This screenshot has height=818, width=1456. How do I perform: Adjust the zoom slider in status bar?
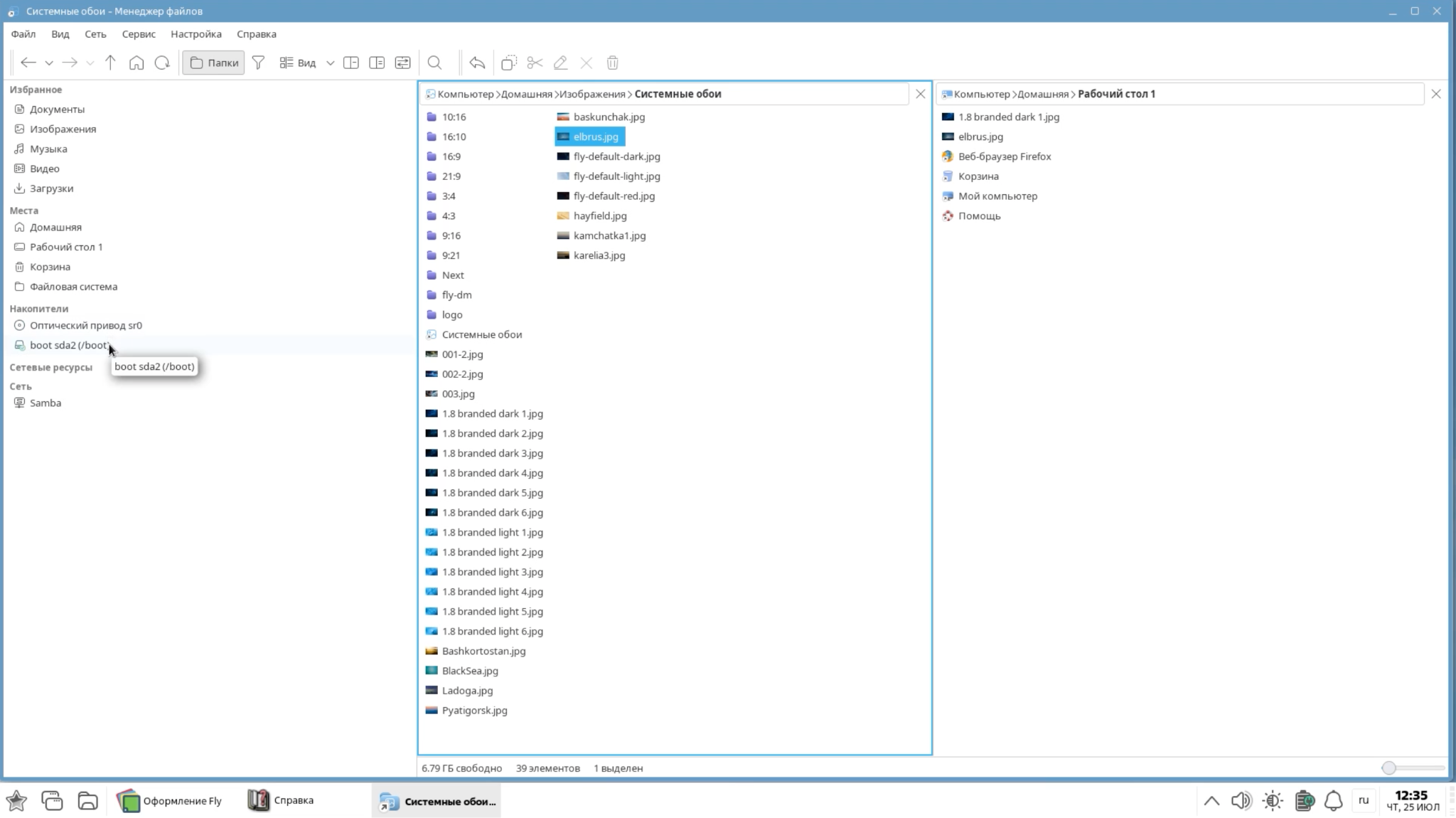(x=1388, y=768)
